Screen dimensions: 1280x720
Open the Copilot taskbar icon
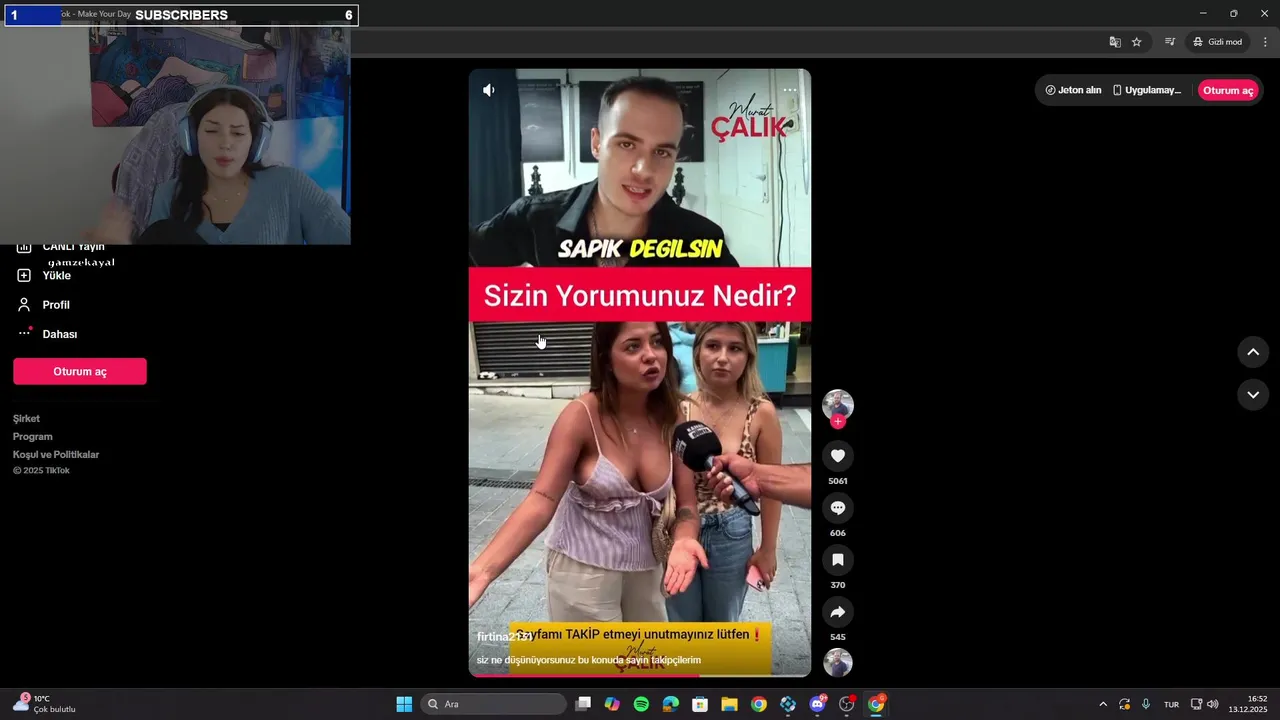(x=613, y=704)
